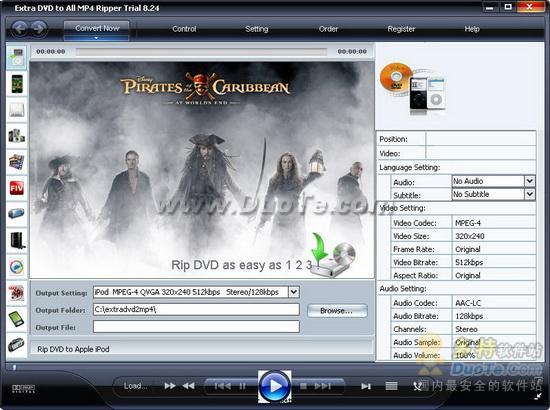Open the Audio language dropdown
Image resolution: width=550 pixels, height=410 pixels.
(x=530, y=181)
